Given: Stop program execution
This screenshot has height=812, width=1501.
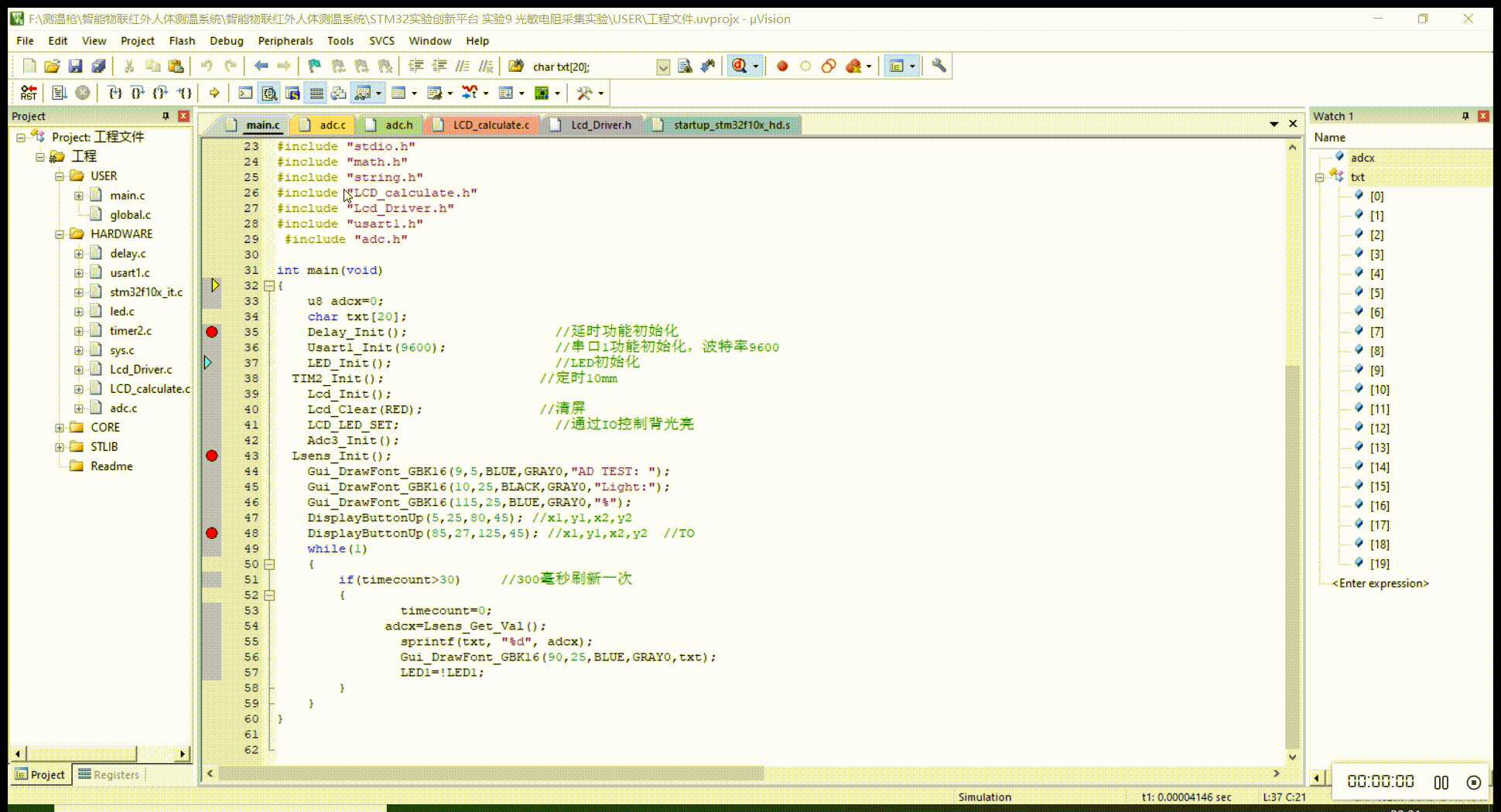Looking at the screenshot, I should pos(83,93).
